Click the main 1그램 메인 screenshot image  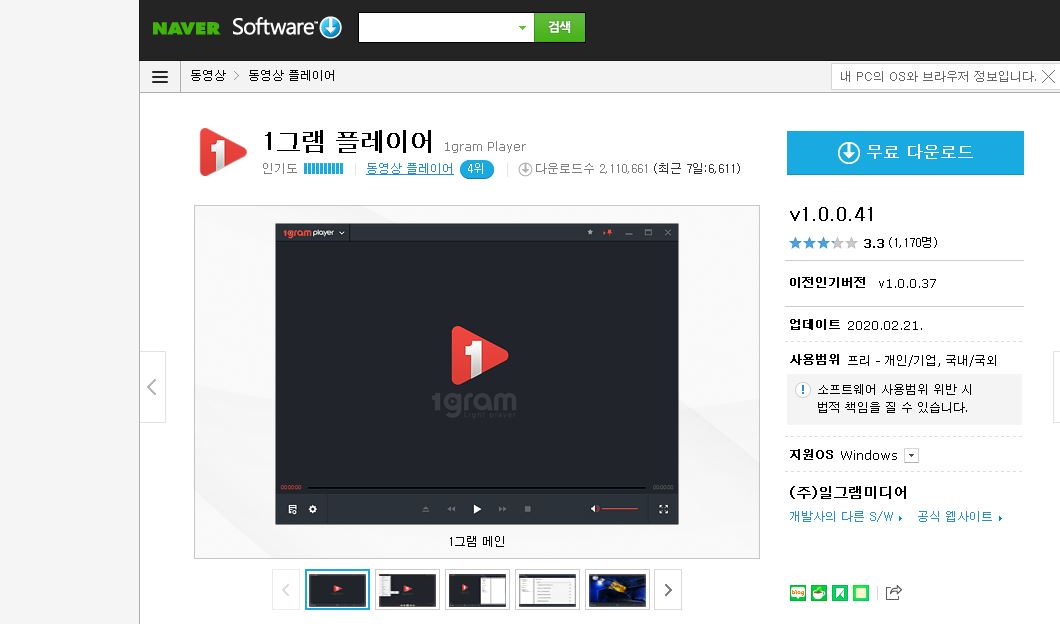point(477,374)
